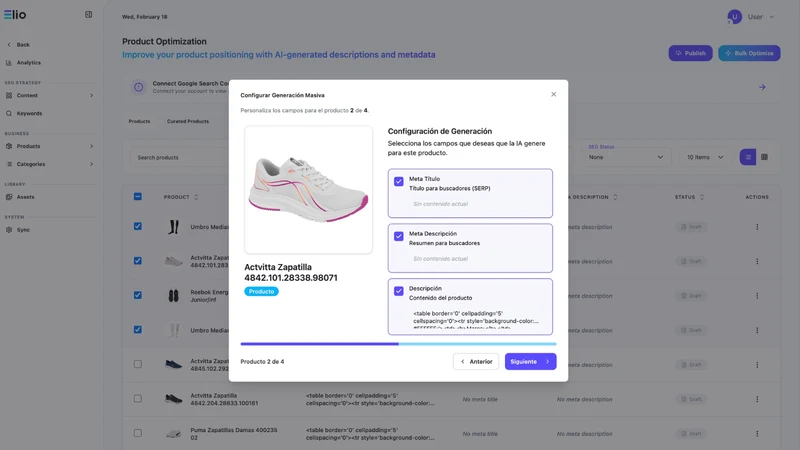
Task: Click the Analytics chart icon
Action: pos(9,63)
